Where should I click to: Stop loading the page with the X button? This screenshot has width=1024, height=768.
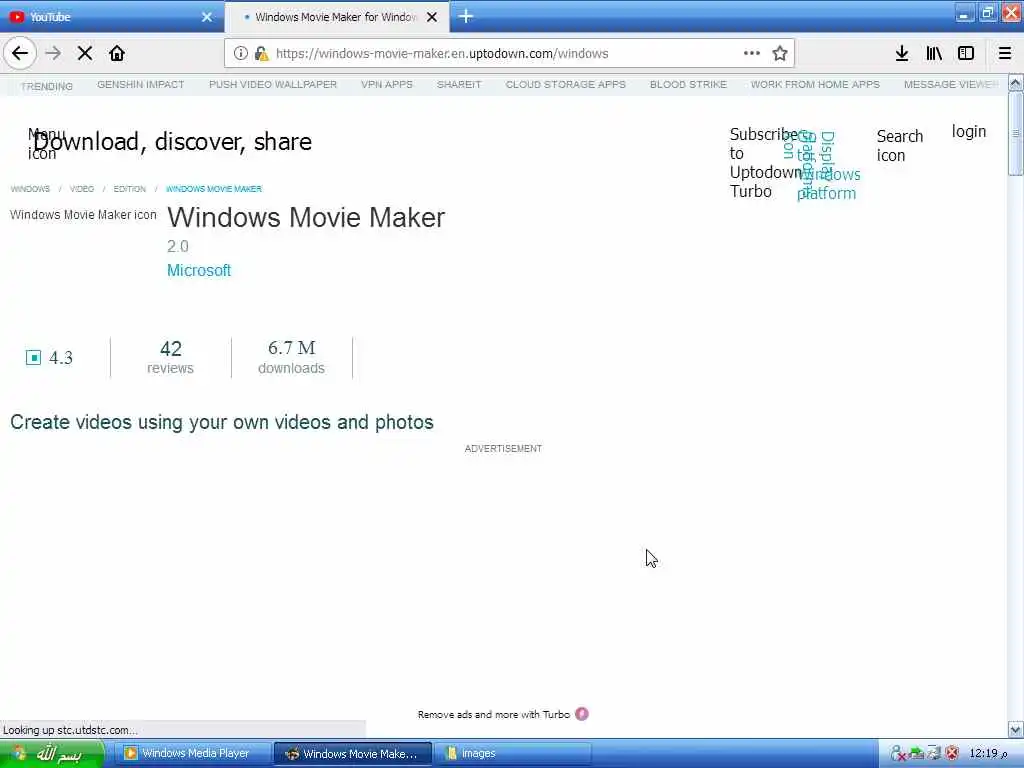(x=85, y=54)
